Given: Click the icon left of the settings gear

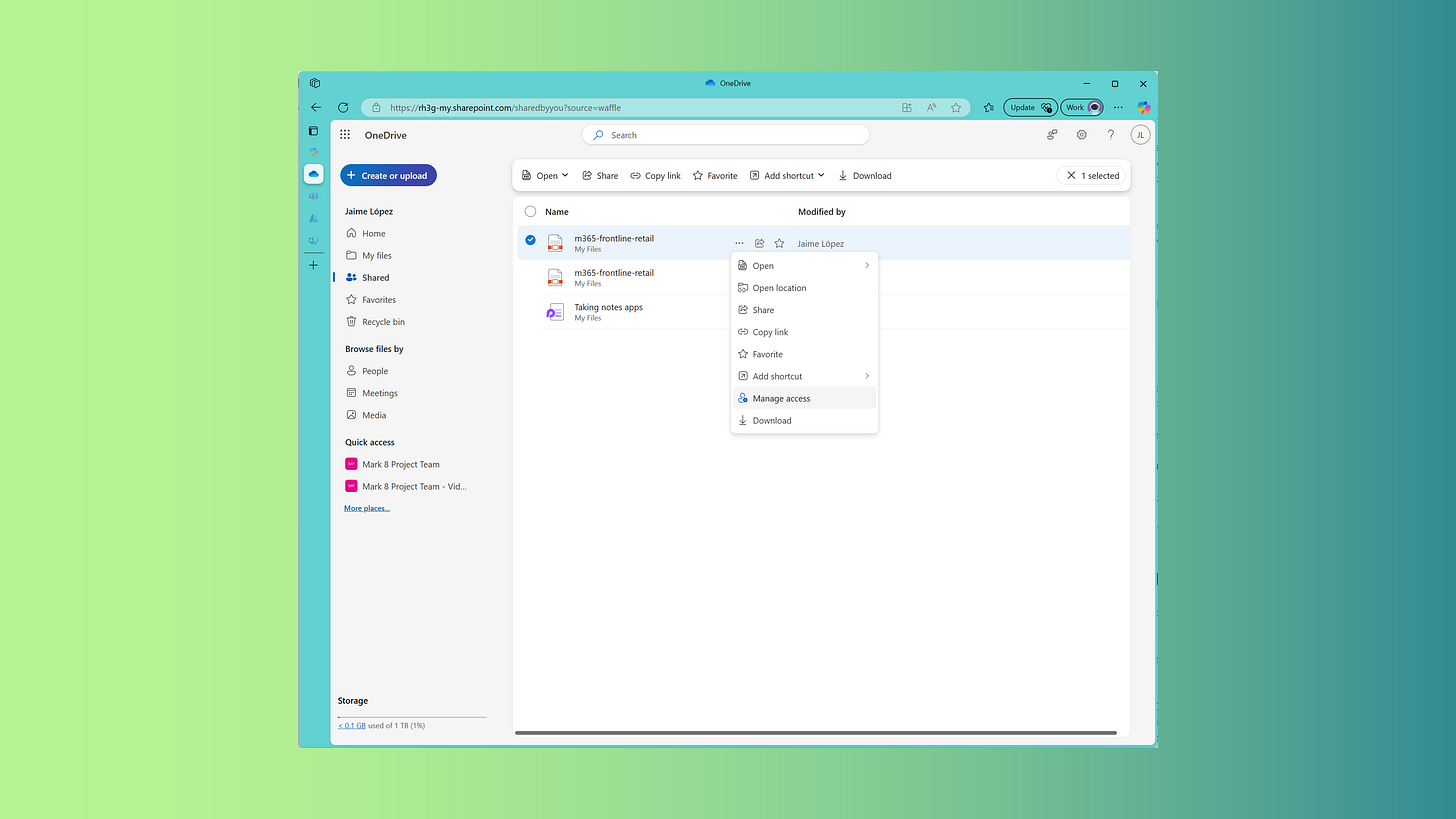Looking at the screenshot, I should pos(1052,135).
